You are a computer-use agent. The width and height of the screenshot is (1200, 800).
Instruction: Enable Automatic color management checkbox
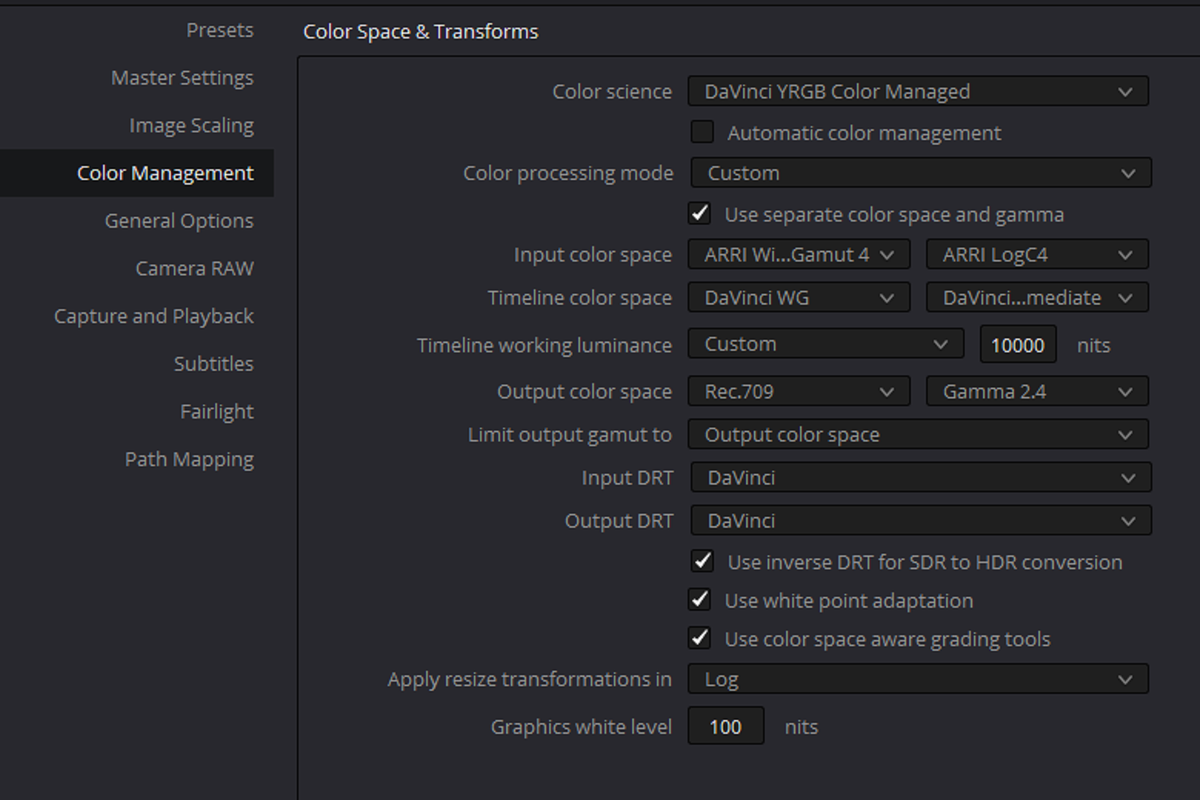(x=703, y=132)
